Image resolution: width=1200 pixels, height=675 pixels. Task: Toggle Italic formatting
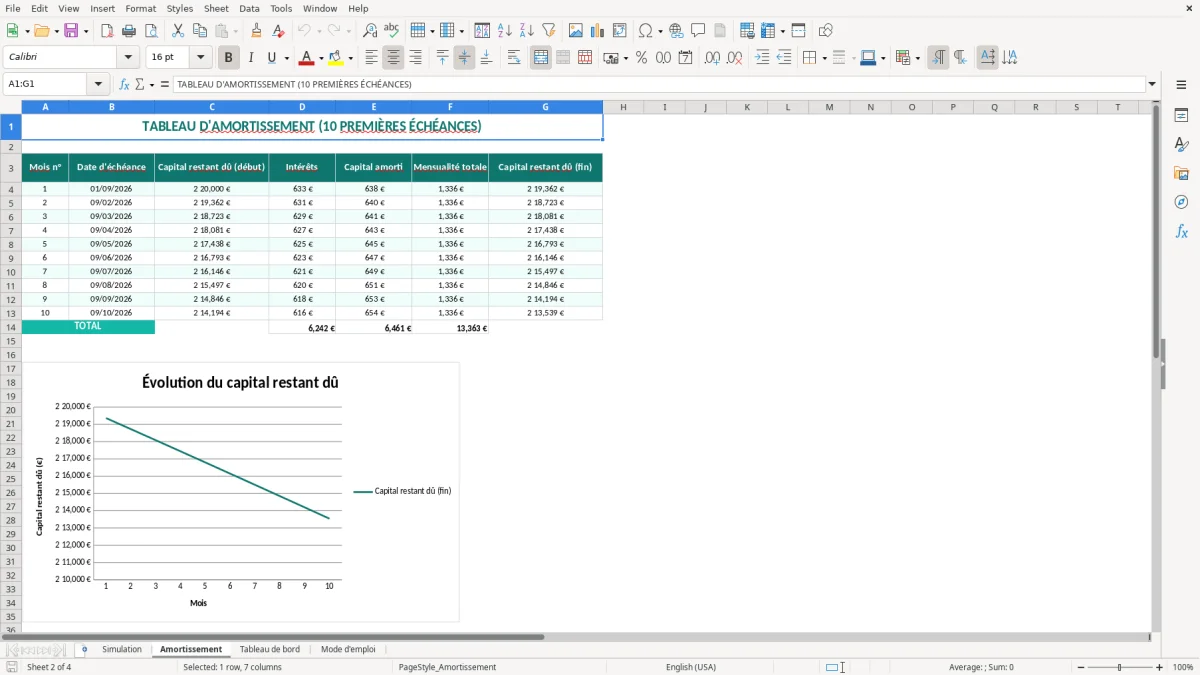tap(251, 58)
